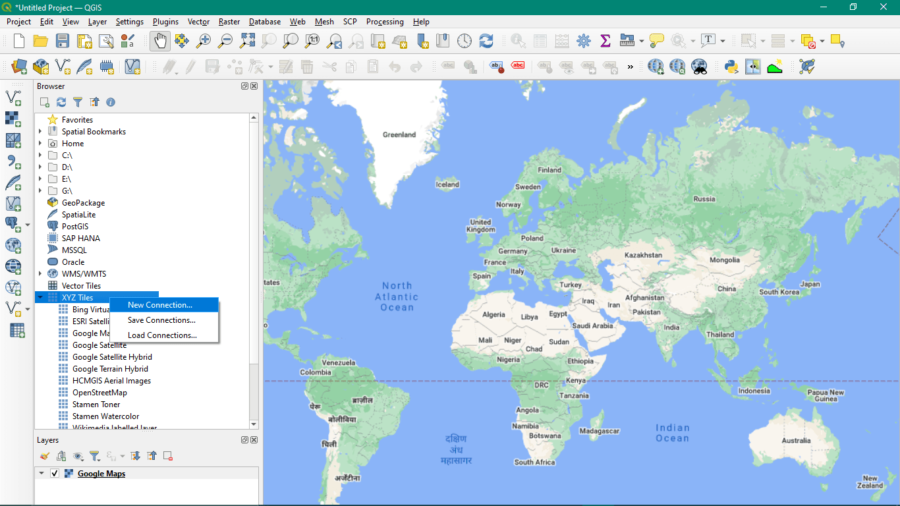Expand the C:\ drive node
900x506 pixels.
point(40,155)
